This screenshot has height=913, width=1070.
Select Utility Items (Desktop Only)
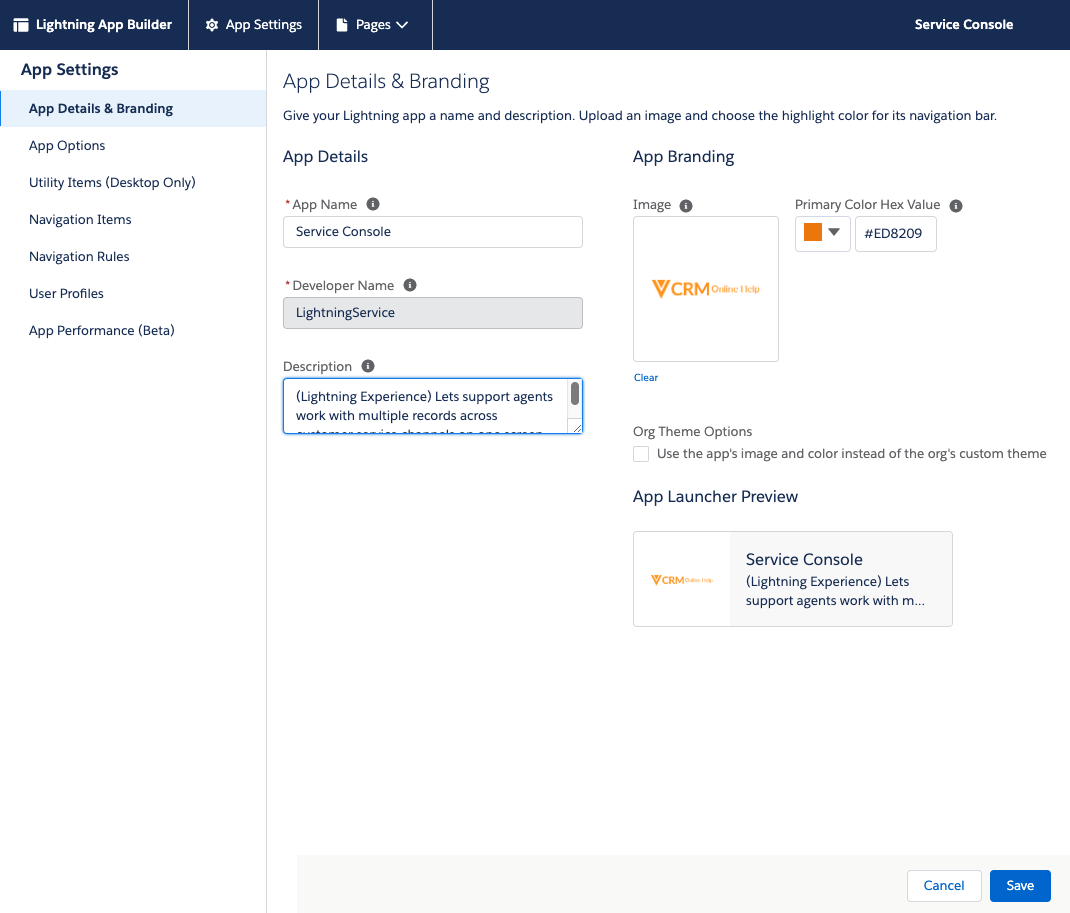112,183
